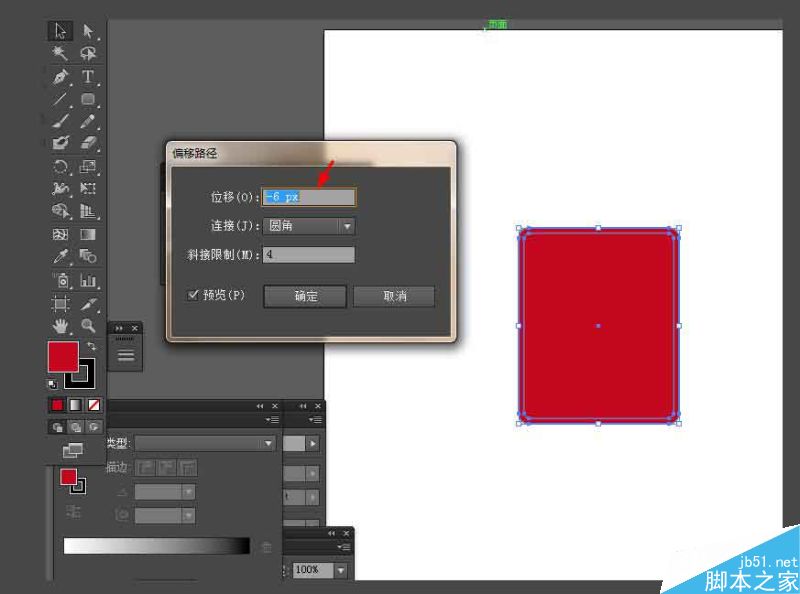Viewport: 800px width, 594px height.
Task: Select the Artboard tool
Action: point(60,304)
